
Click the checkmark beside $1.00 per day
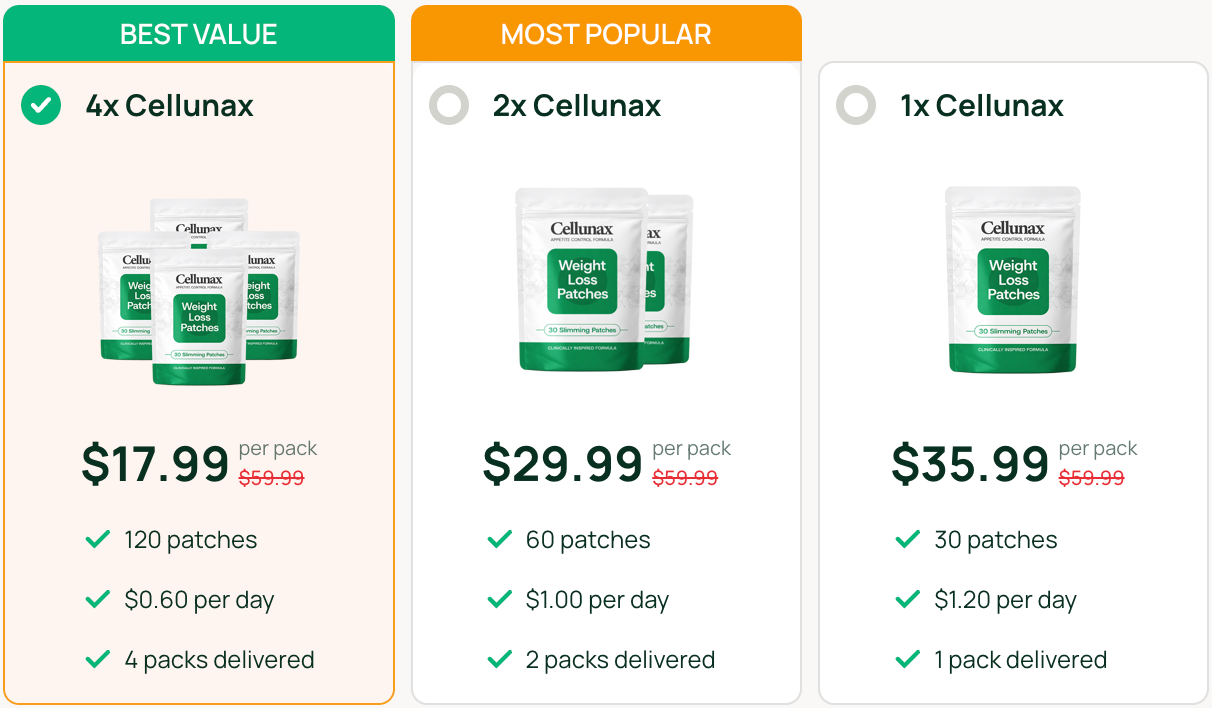tap(499, 599)
